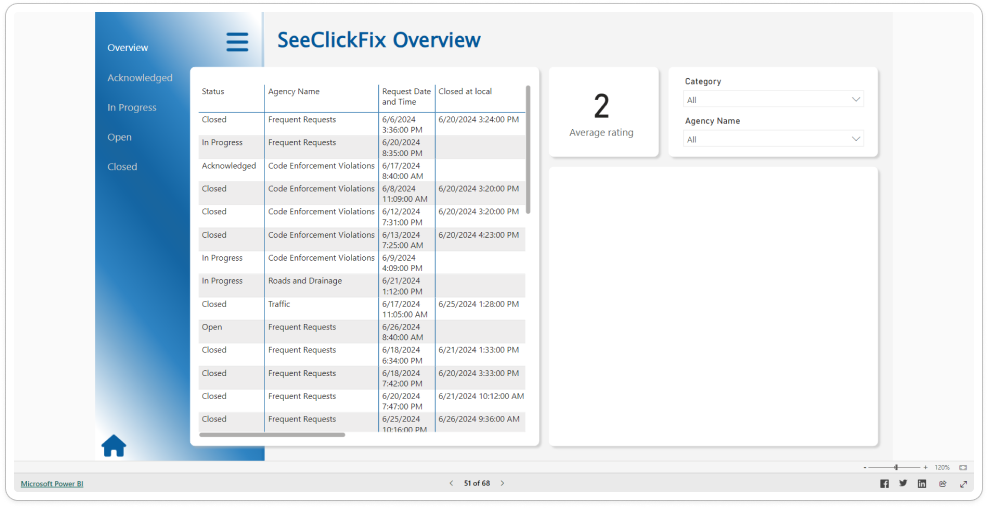Enter full screen mode

[963, 483]
